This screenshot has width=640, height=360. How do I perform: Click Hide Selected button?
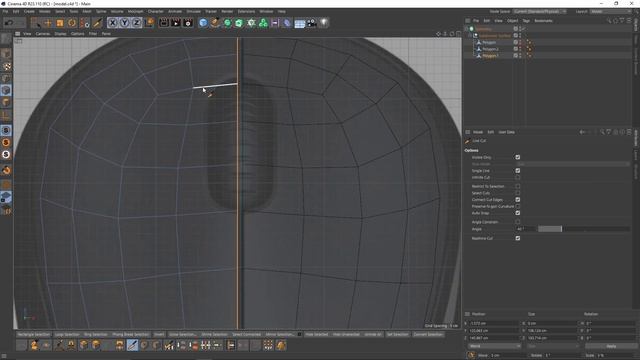tap(317, 334)
